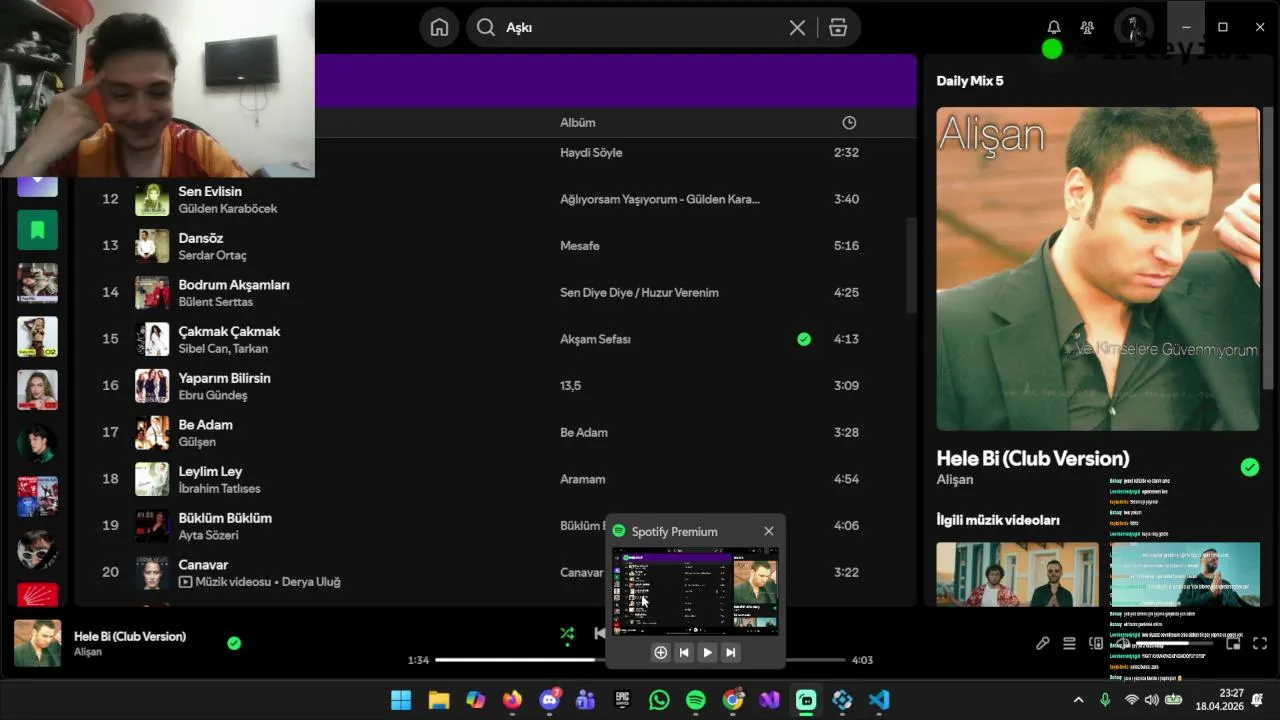Open the album Aramam

pos(582,479)
